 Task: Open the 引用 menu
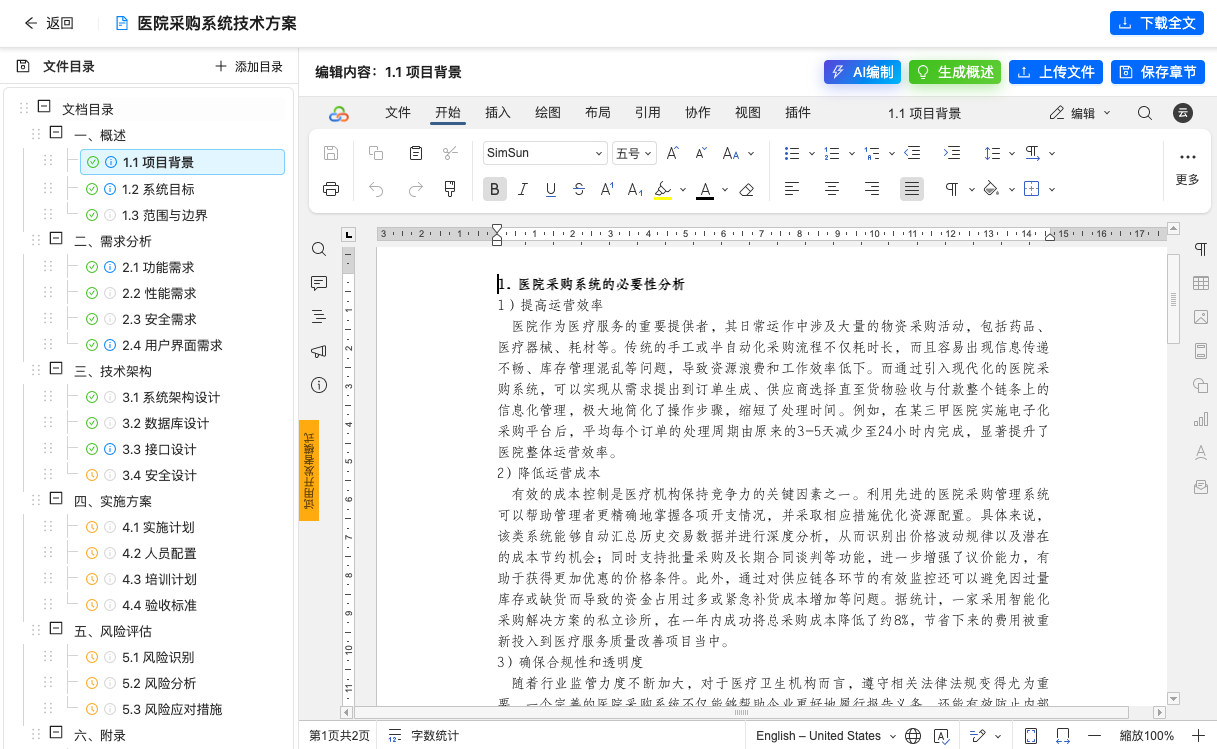647,112
